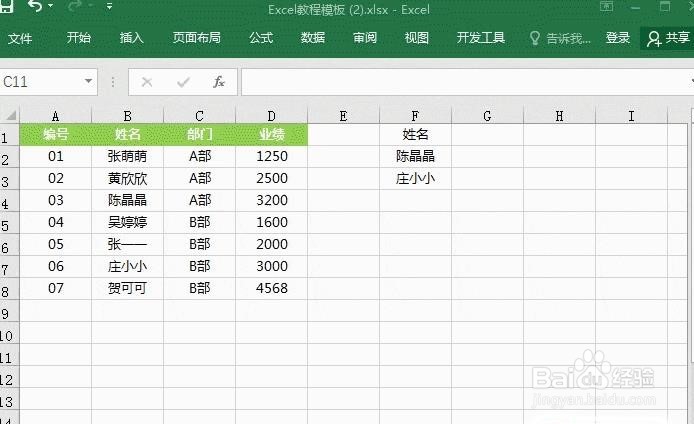Select column I header
The height and width of the screenshot is (424, 694).
coord(632,116)
